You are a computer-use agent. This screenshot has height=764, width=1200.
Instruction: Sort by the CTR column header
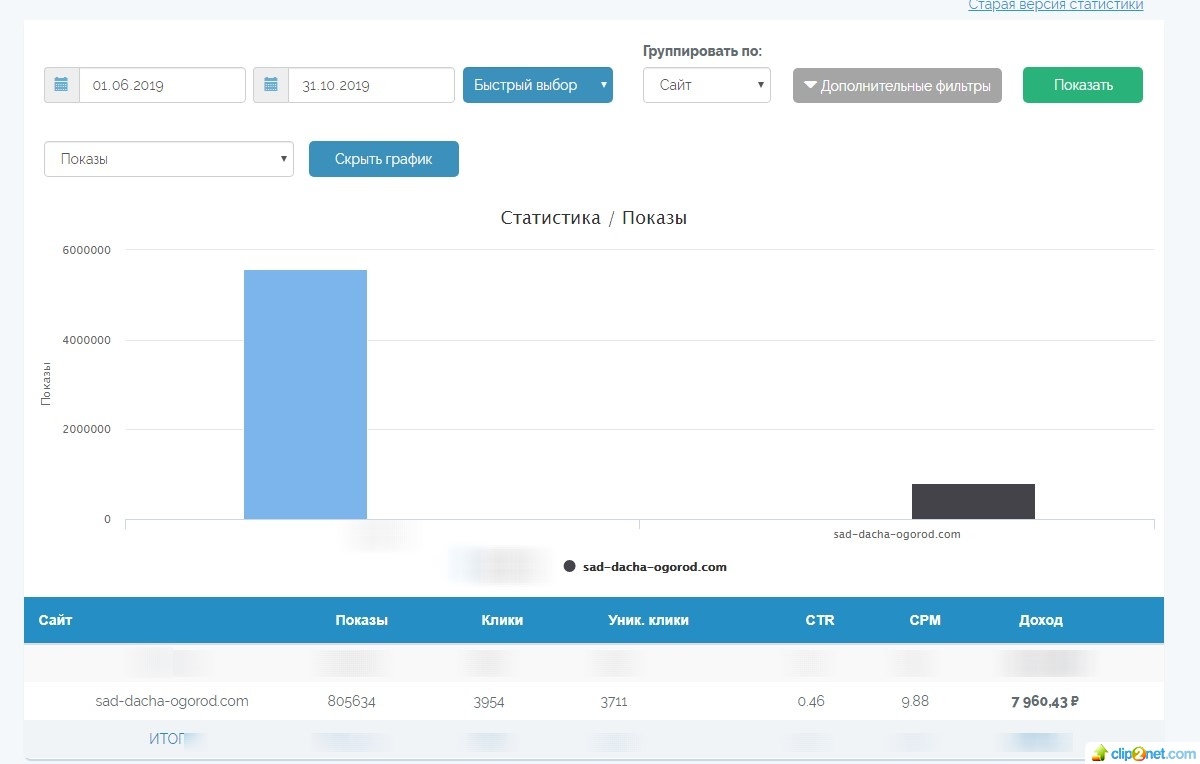click(x=820, y=620)
